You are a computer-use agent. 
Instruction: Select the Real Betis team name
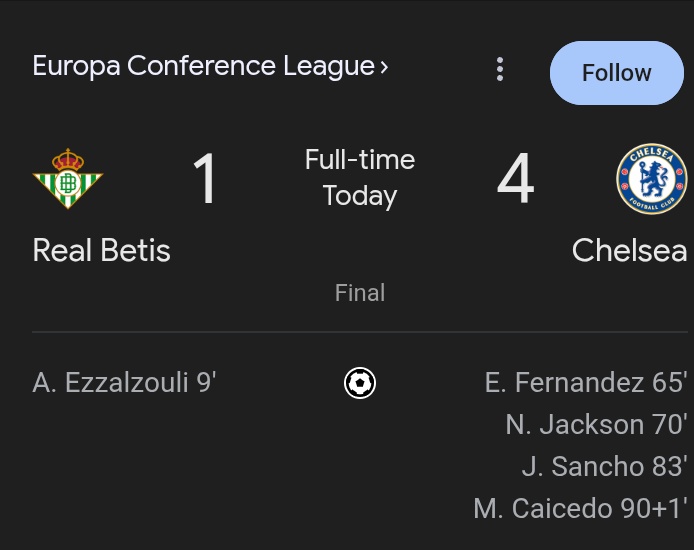click(101, 250)
